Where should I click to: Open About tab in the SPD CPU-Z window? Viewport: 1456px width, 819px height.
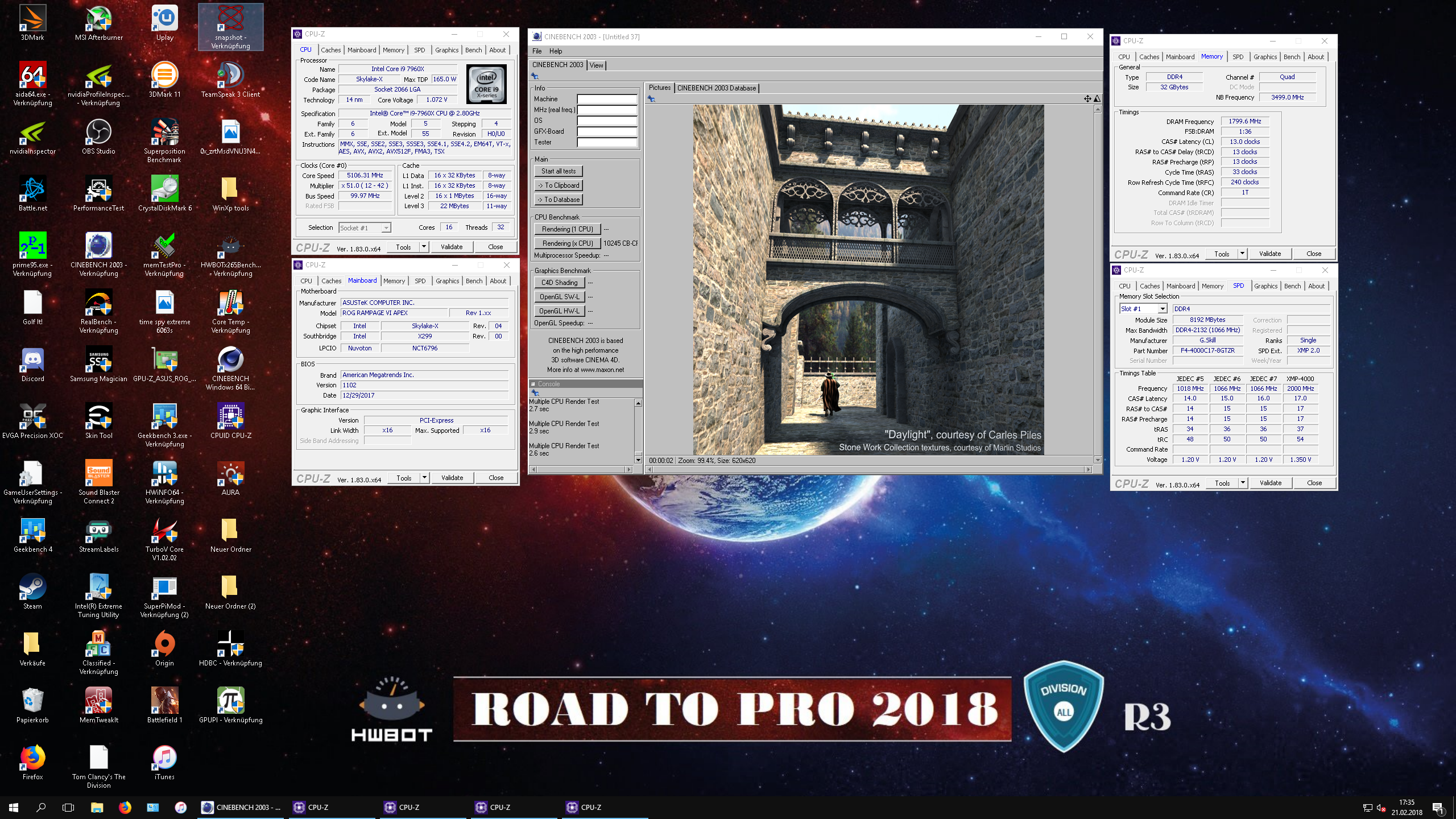point(1316,286)
